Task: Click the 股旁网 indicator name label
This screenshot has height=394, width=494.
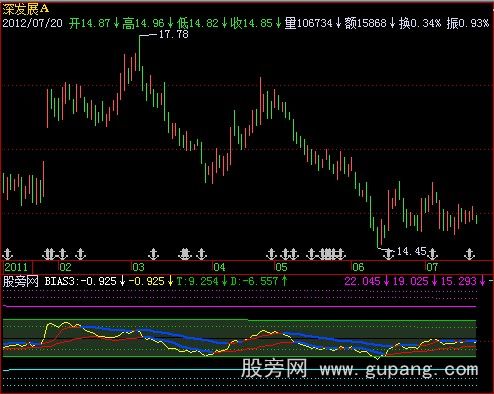Action: [x=20, y=281]
